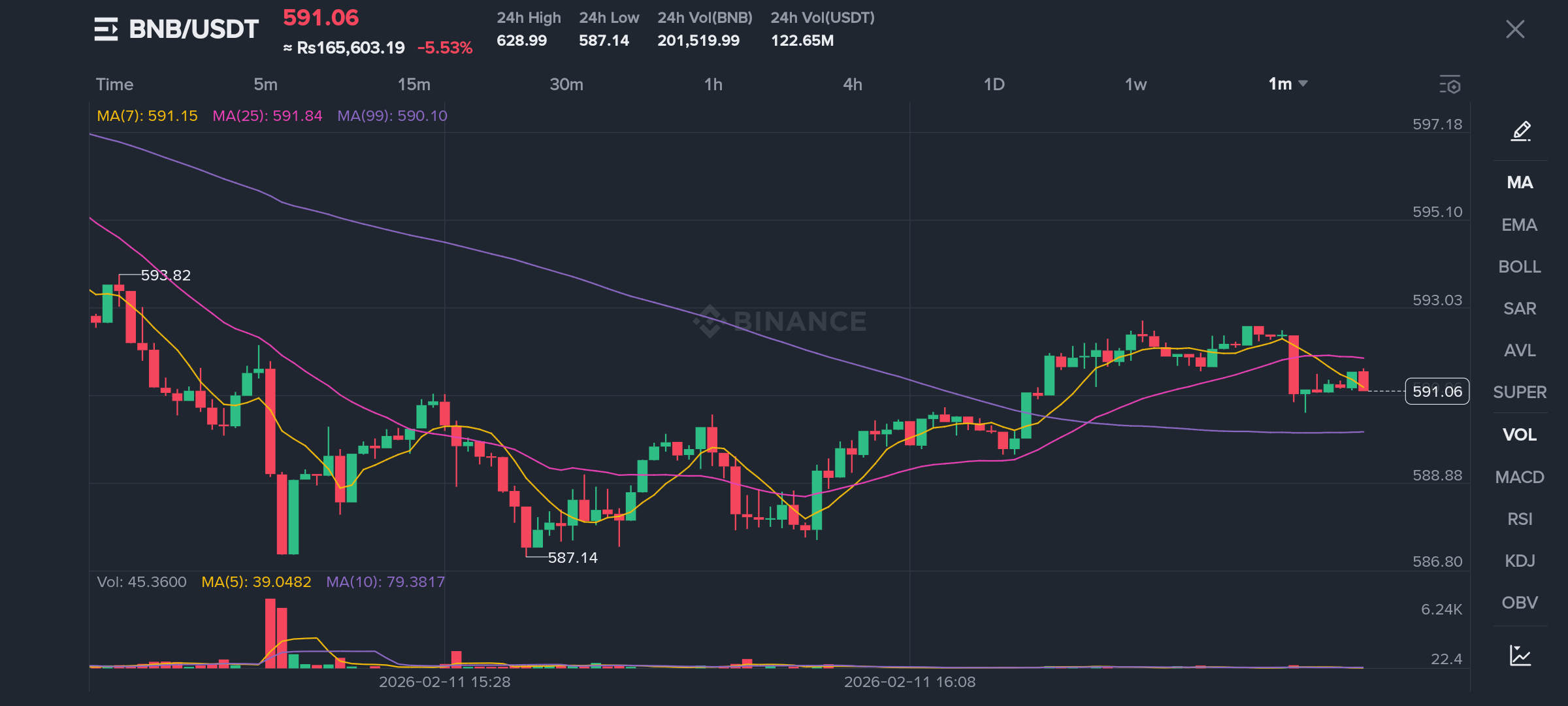Select the Time chart view

pos(114,84)
